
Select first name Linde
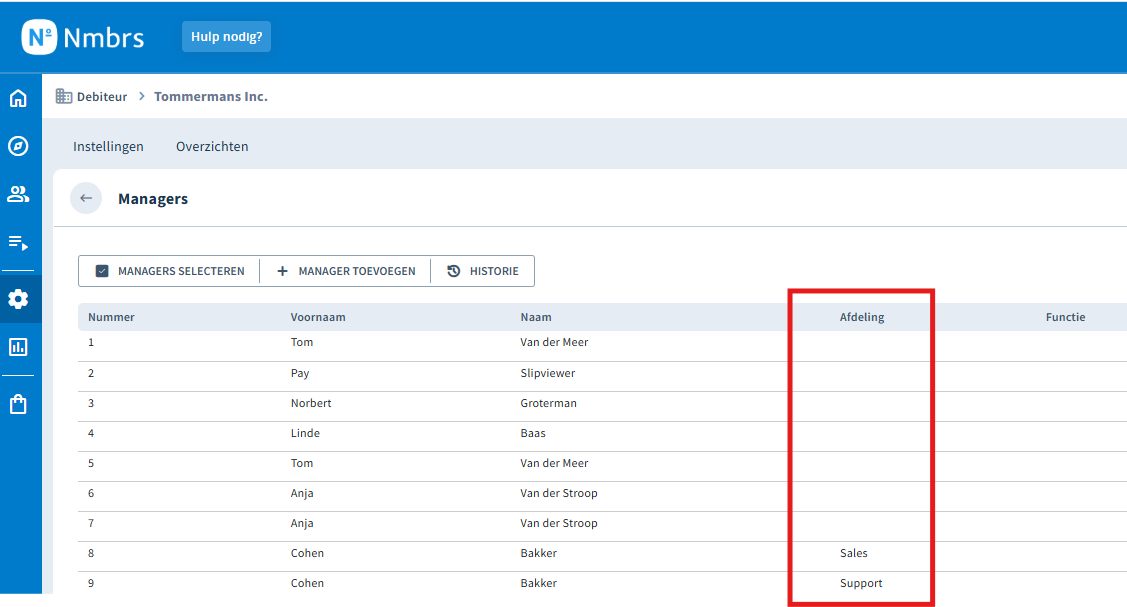click(x=305, y=433)
